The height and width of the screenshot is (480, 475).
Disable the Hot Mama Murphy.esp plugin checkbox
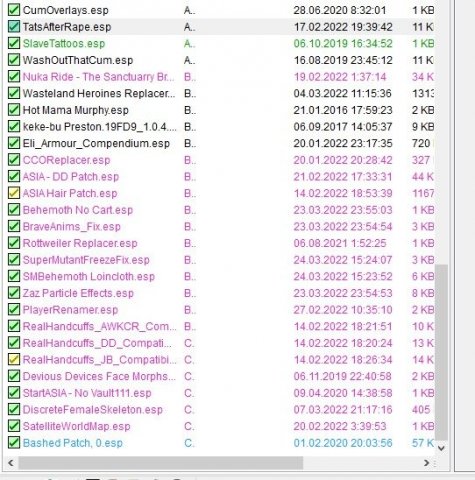point(14,110)
